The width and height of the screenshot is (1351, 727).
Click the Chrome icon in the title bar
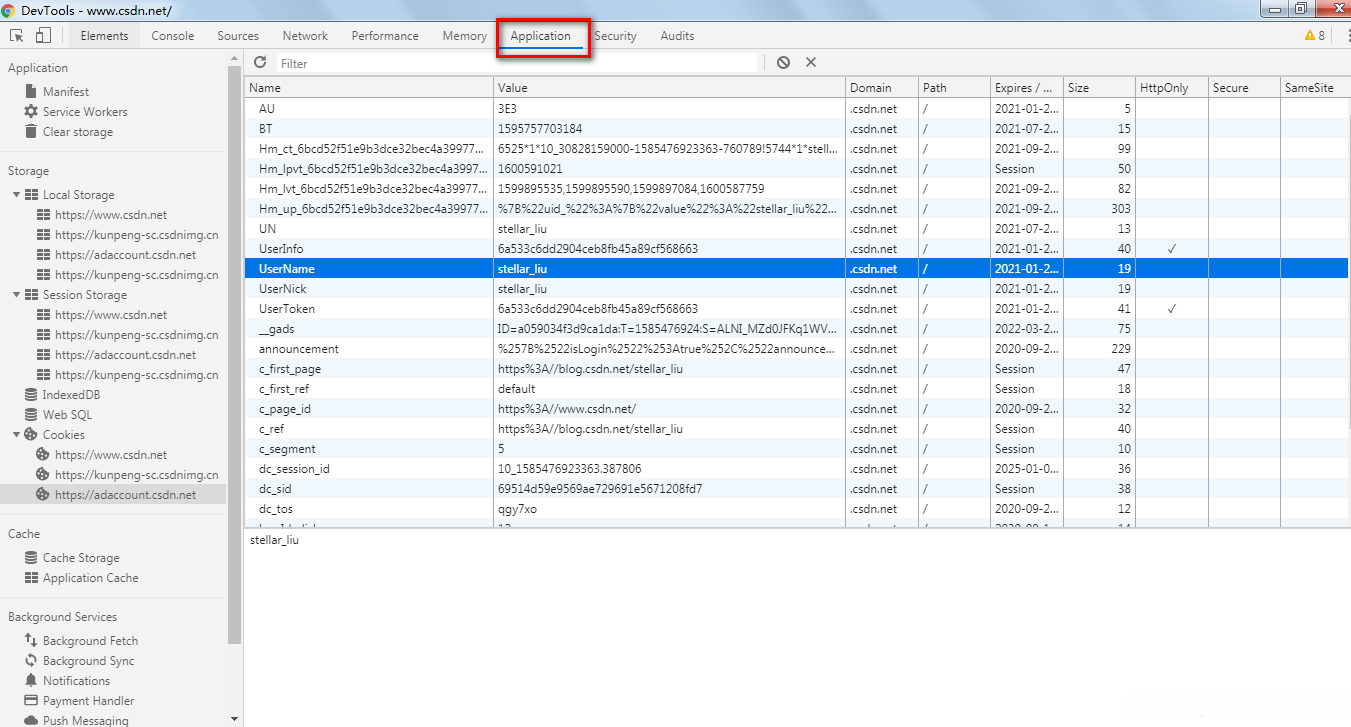click(9, 9)
